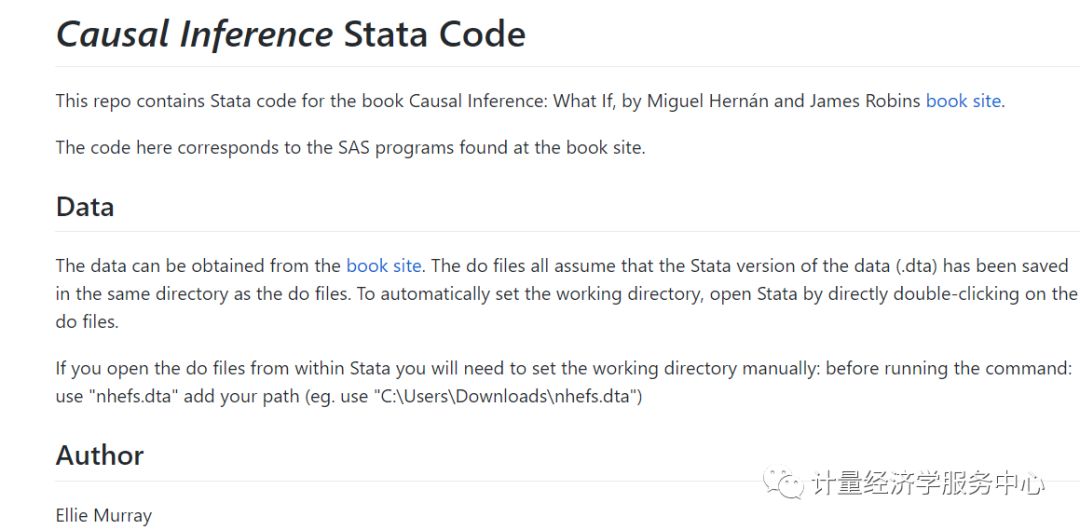Click the italic "Causal Inference" title words
The width and height of the screenshot is (1080, 530).
[195, 34]
